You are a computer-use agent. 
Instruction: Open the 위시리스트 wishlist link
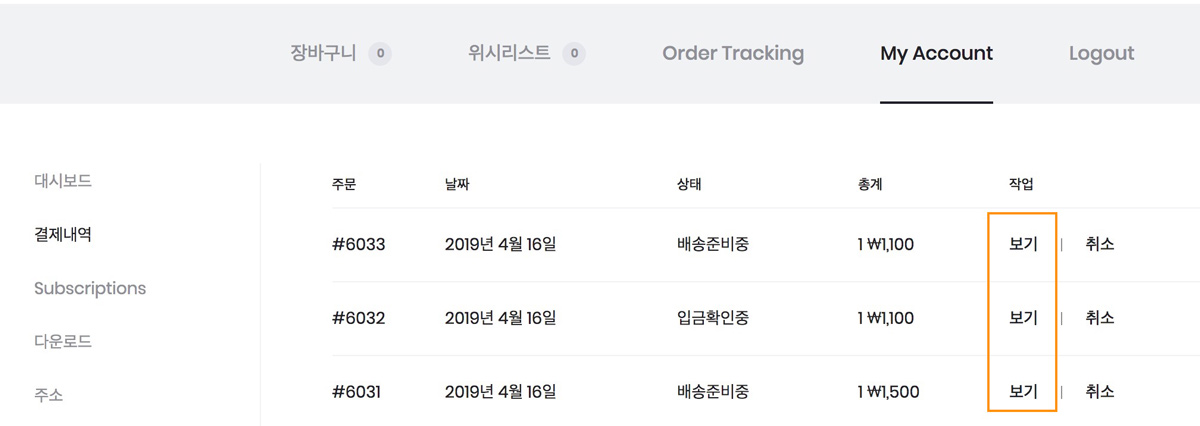pyautogui.click(x=509, y=53)
